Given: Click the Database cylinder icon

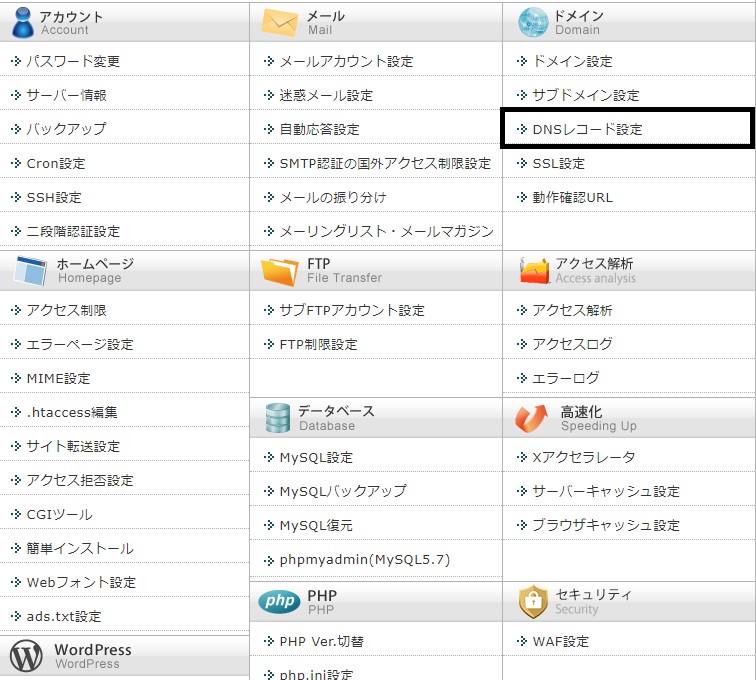Looking at the screenshot, I should tap(278, 418).
